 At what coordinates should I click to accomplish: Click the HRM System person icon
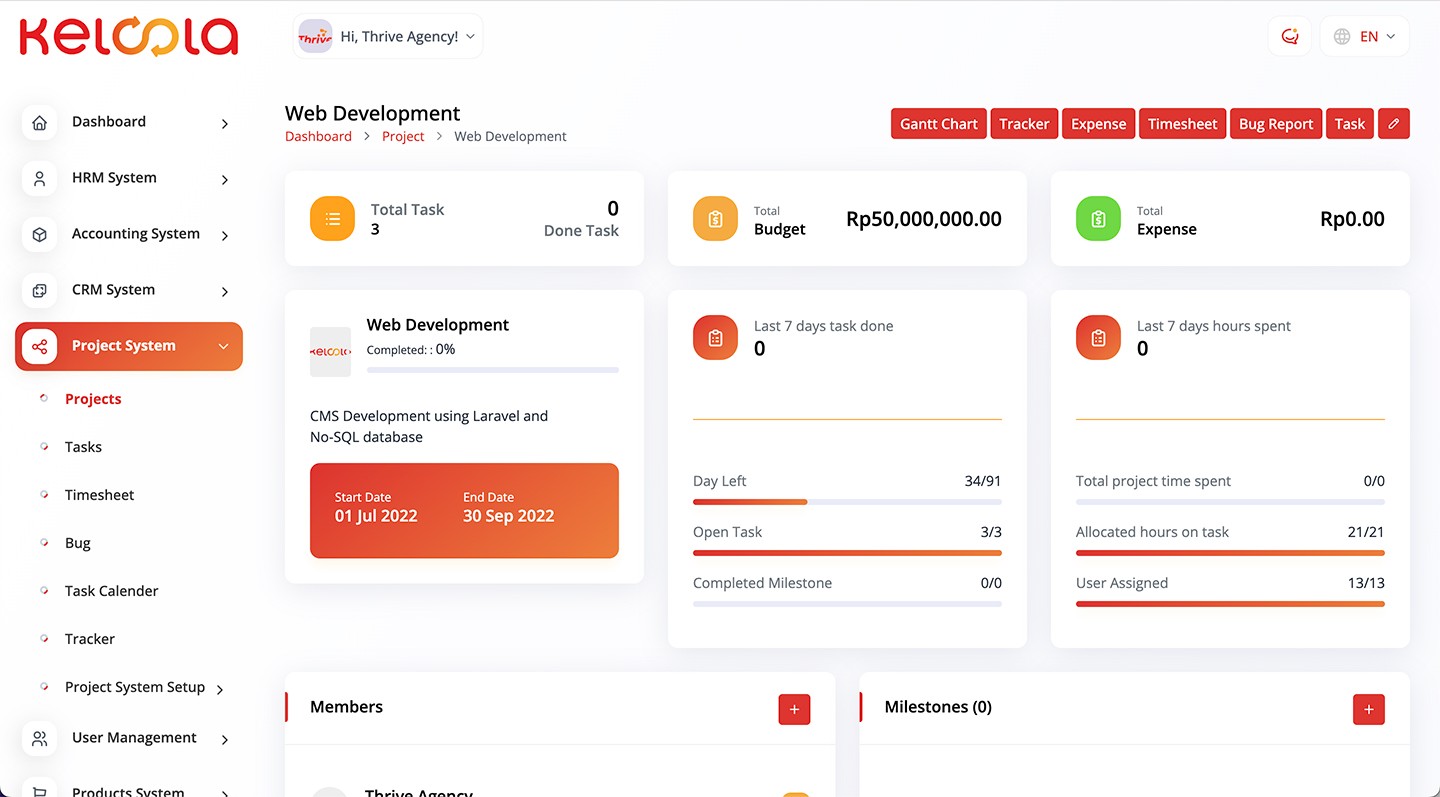tap(39, 179)
